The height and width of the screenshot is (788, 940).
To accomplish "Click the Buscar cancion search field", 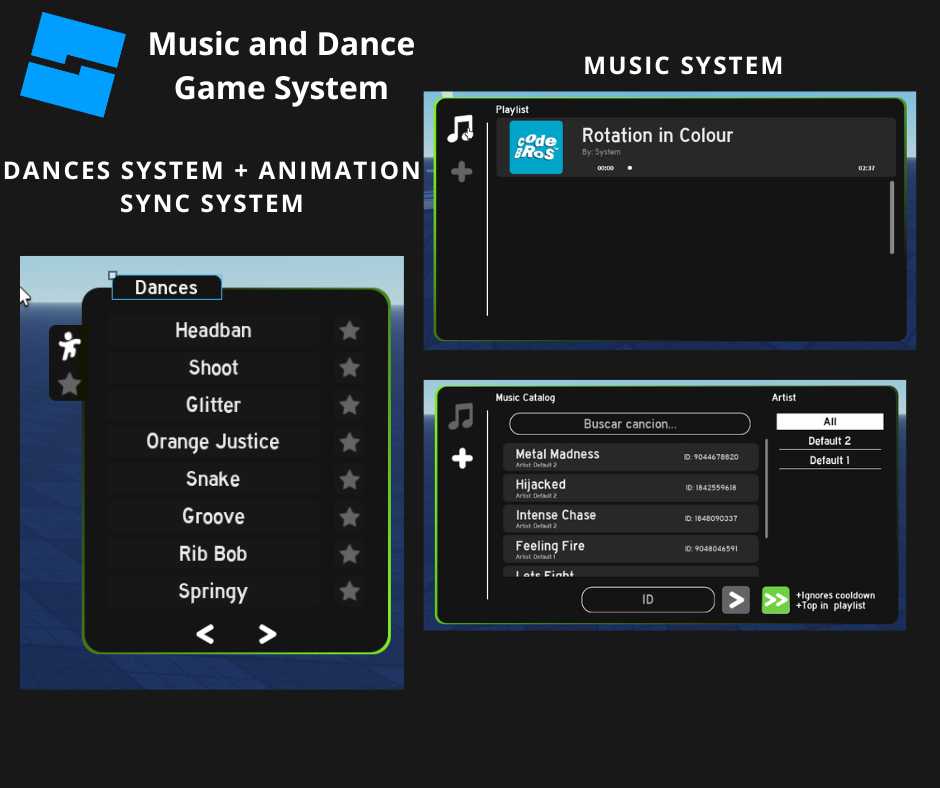I will click(x=629, y=424).
